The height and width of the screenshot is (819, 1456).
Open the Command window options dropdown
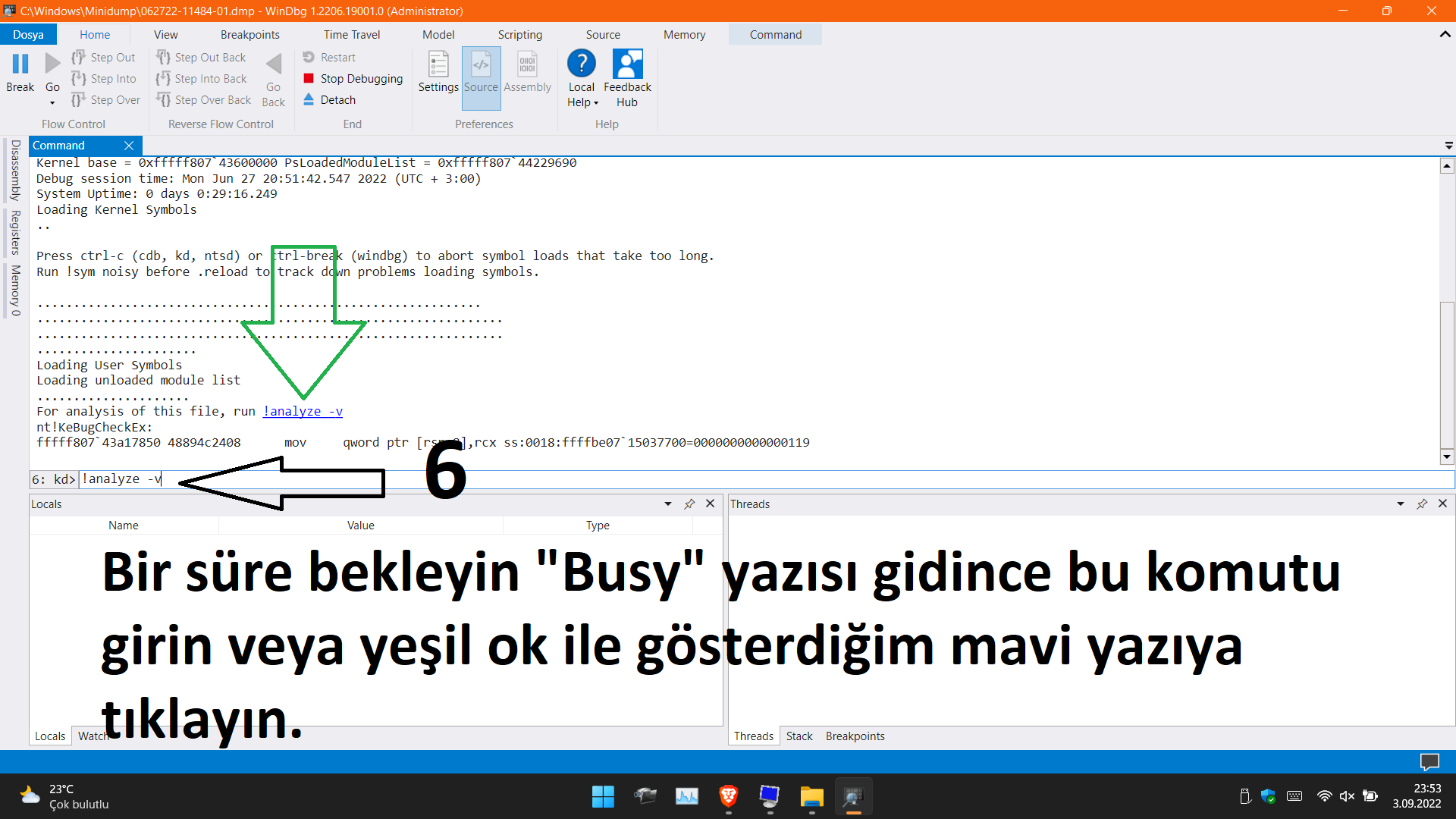tap(1448, 146)
